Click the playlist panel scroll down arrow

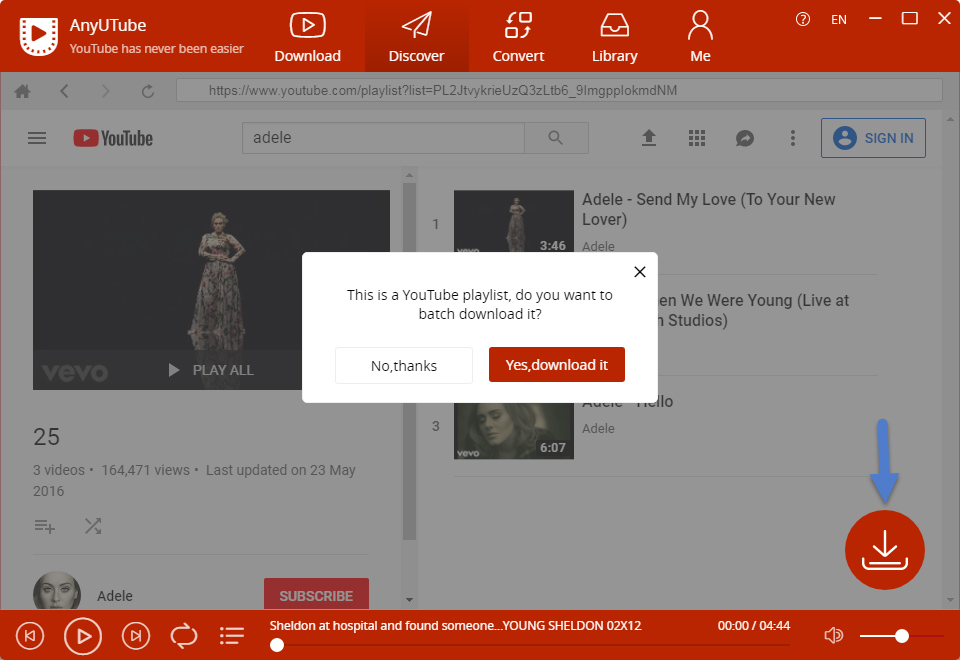pos(410,600)
